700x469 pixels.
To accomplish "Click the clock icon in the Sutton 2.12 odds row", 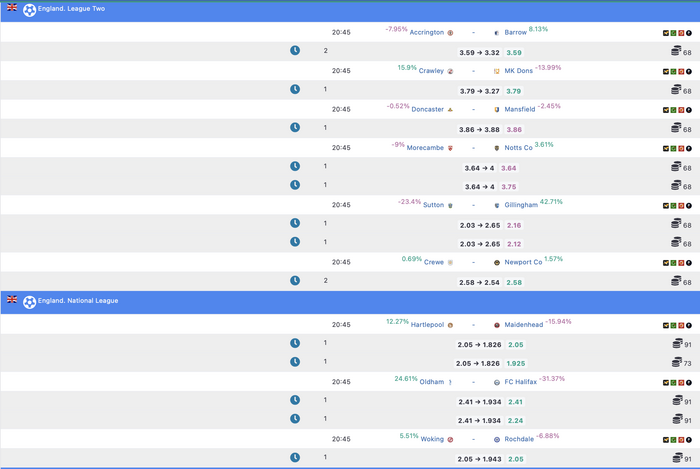I will (x=295, y=242).
